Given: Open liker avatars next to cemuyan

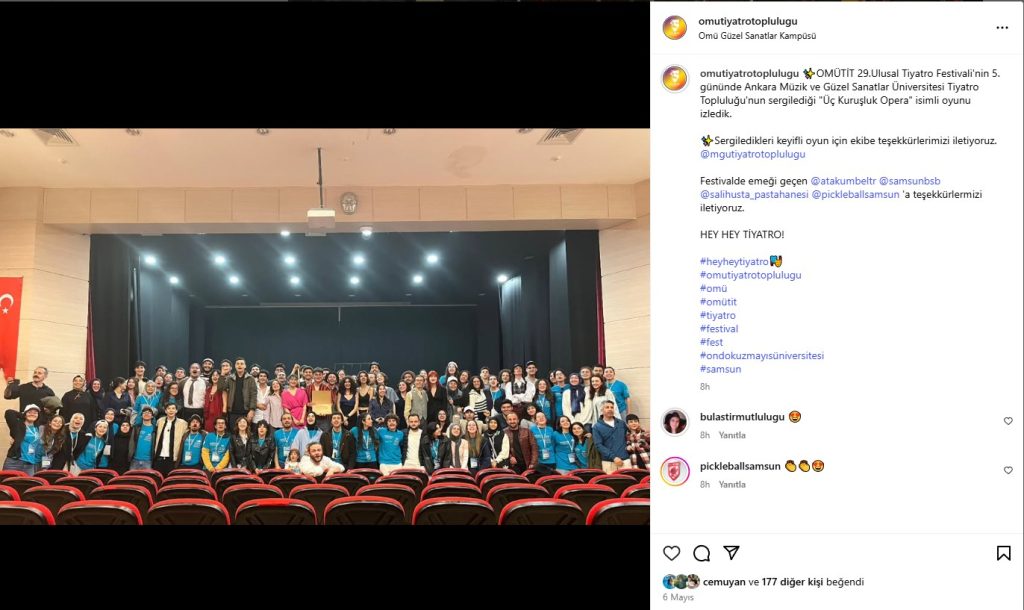Looking at the screenshot, I should [681, 582].
